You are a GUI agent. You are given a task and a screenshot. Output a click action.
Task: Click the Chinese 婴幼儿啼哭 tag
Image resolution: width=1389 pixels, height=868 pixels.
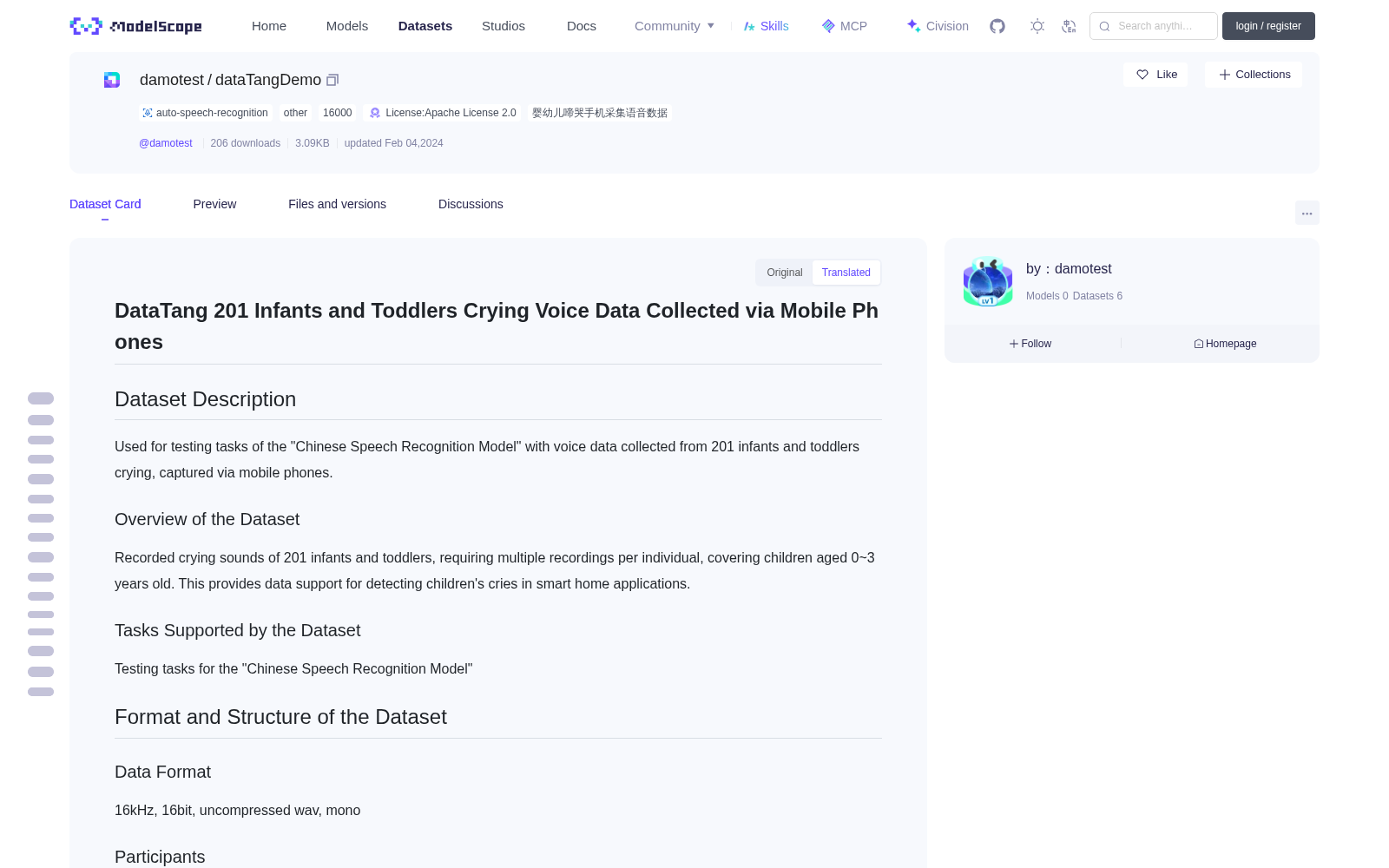click(600, 113)
